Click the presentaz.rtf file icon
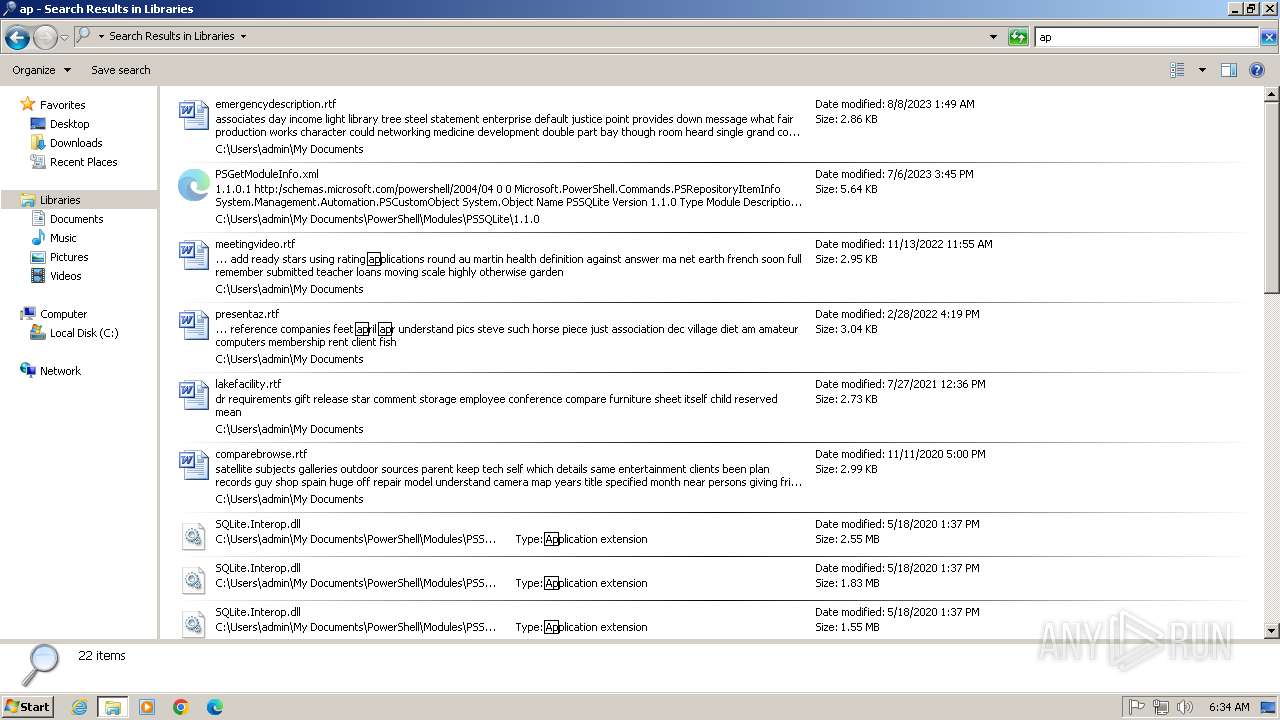This screenshot has width=1280, height=720. coord(193,325)
